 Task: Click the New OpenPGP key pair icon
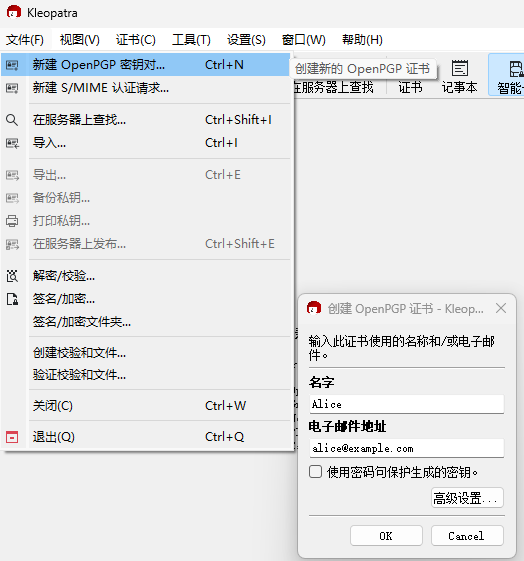coord(12,65)
